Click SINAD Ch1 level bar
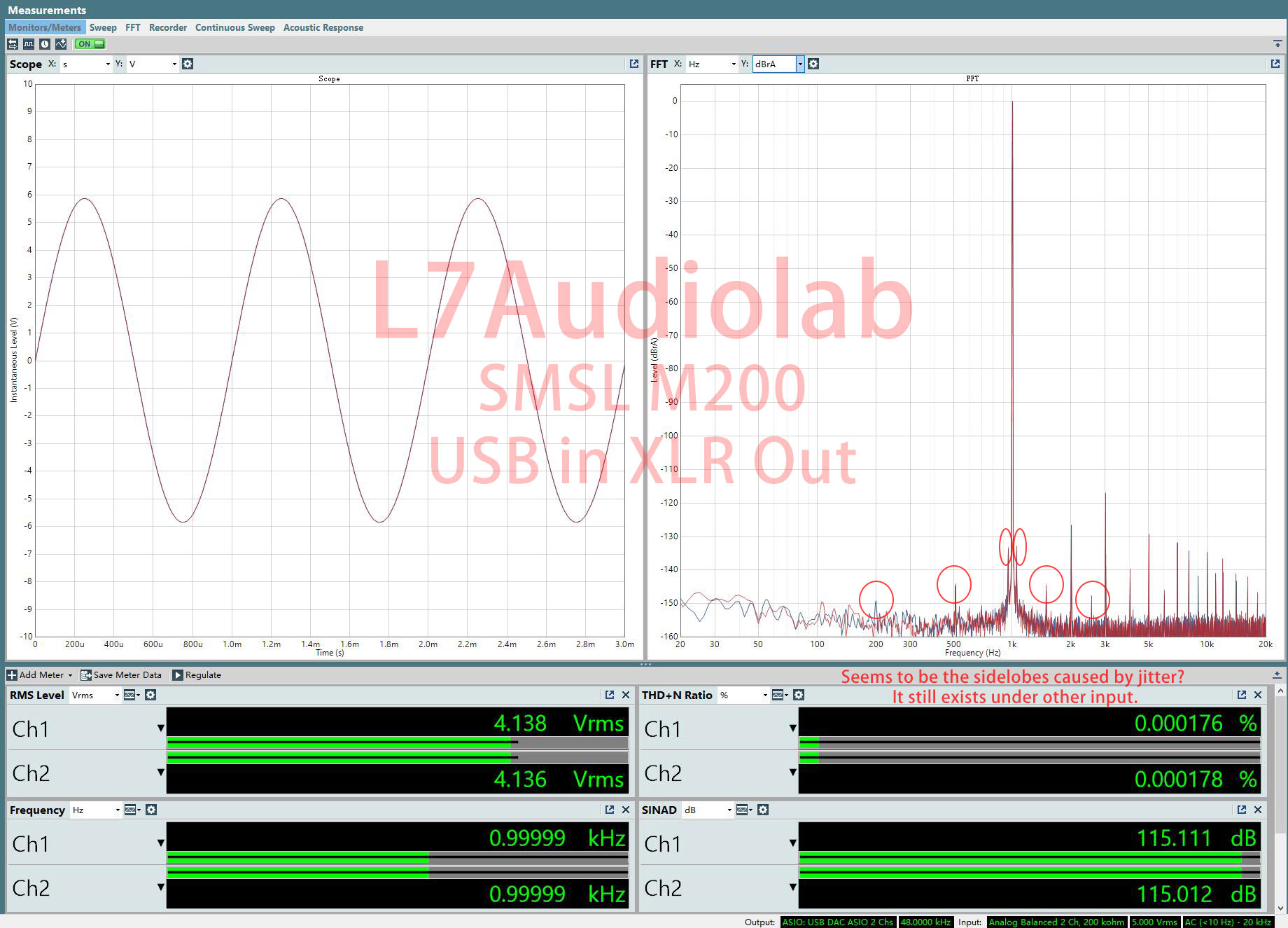1288x928 pixels. pos(1029,857)
